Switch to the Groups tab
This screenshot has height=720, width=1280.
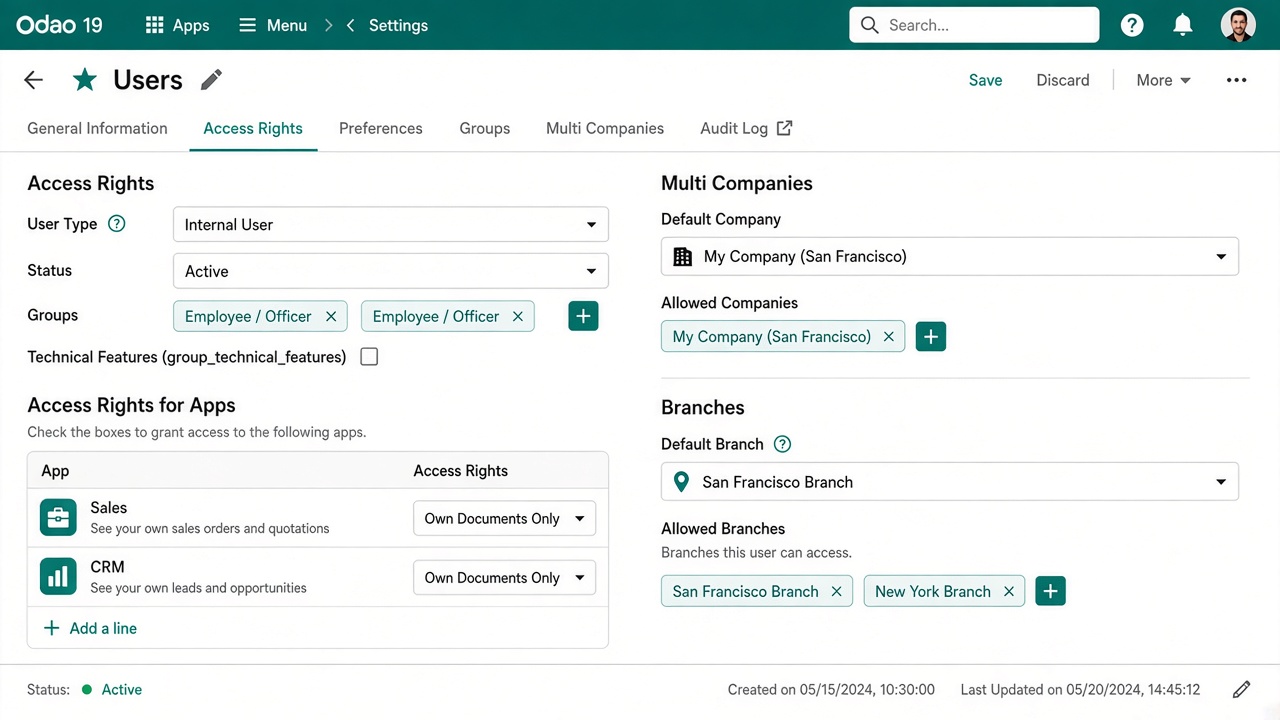pyautogui.click(x=485, y=128)
